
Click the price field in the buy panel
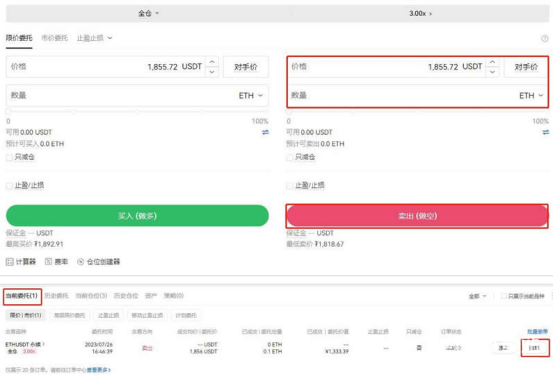coord(105,67)
